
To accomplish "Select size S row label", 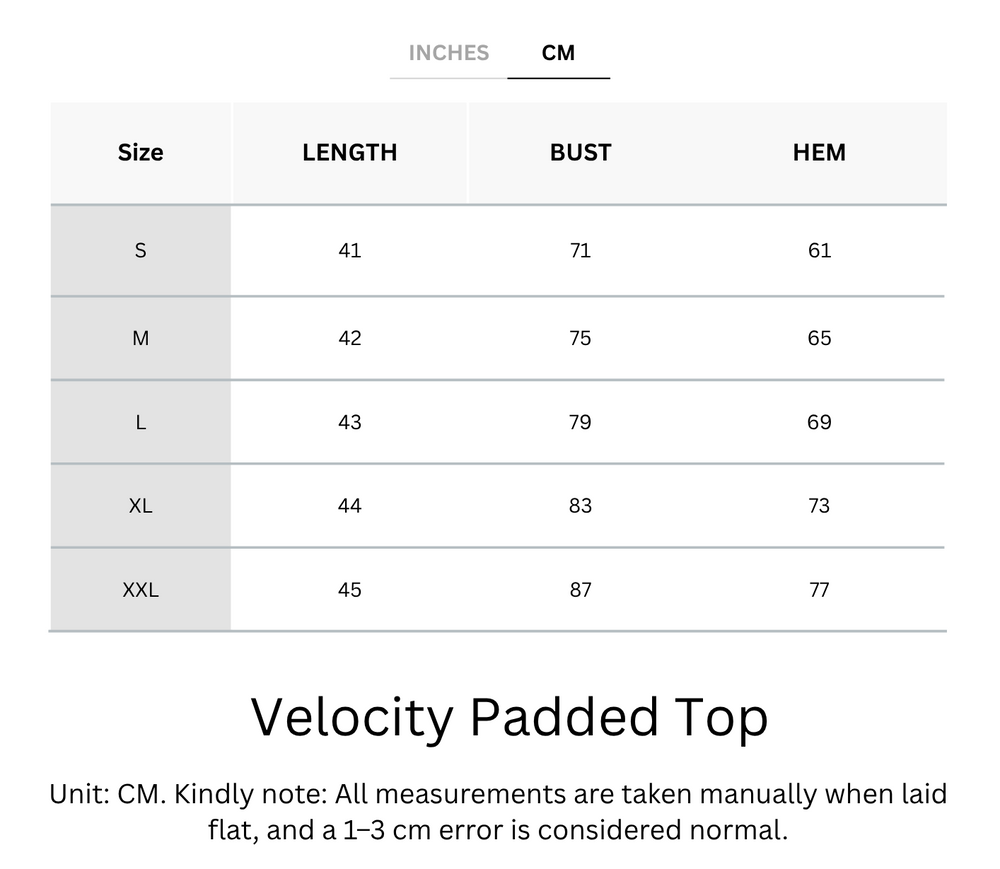I will [x=140, y=250].
